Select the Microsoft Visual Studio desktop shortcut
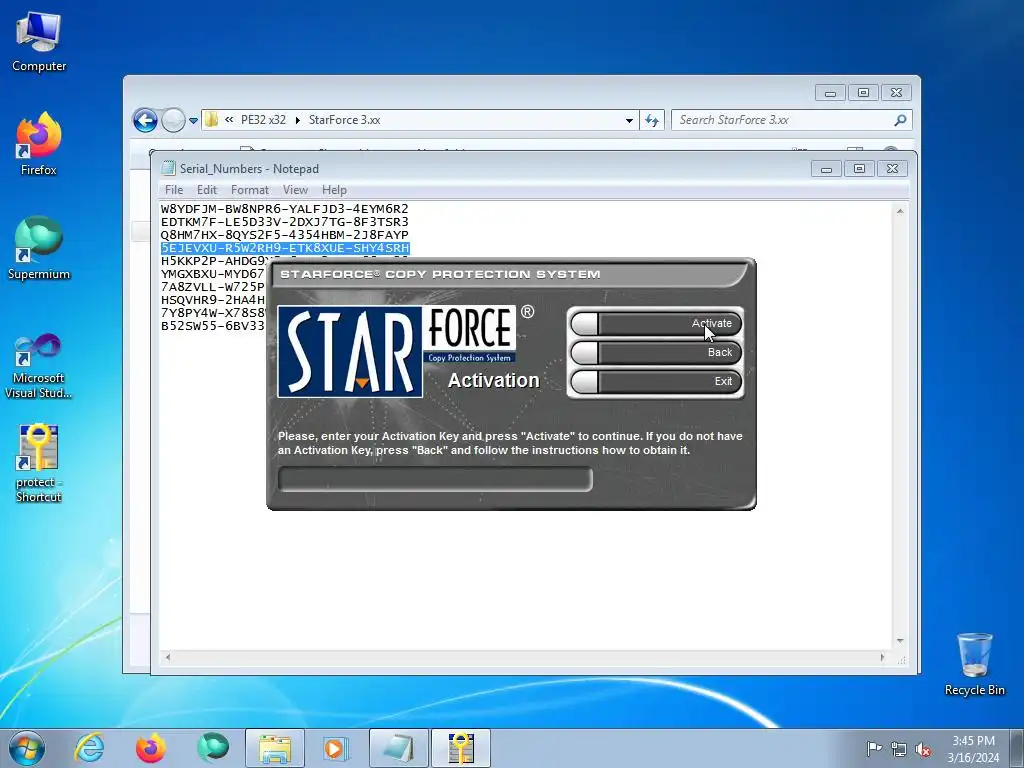Image resolution: width=1024 pixels, height=768 pixels. pyautogui.click(x=39, y=367)
